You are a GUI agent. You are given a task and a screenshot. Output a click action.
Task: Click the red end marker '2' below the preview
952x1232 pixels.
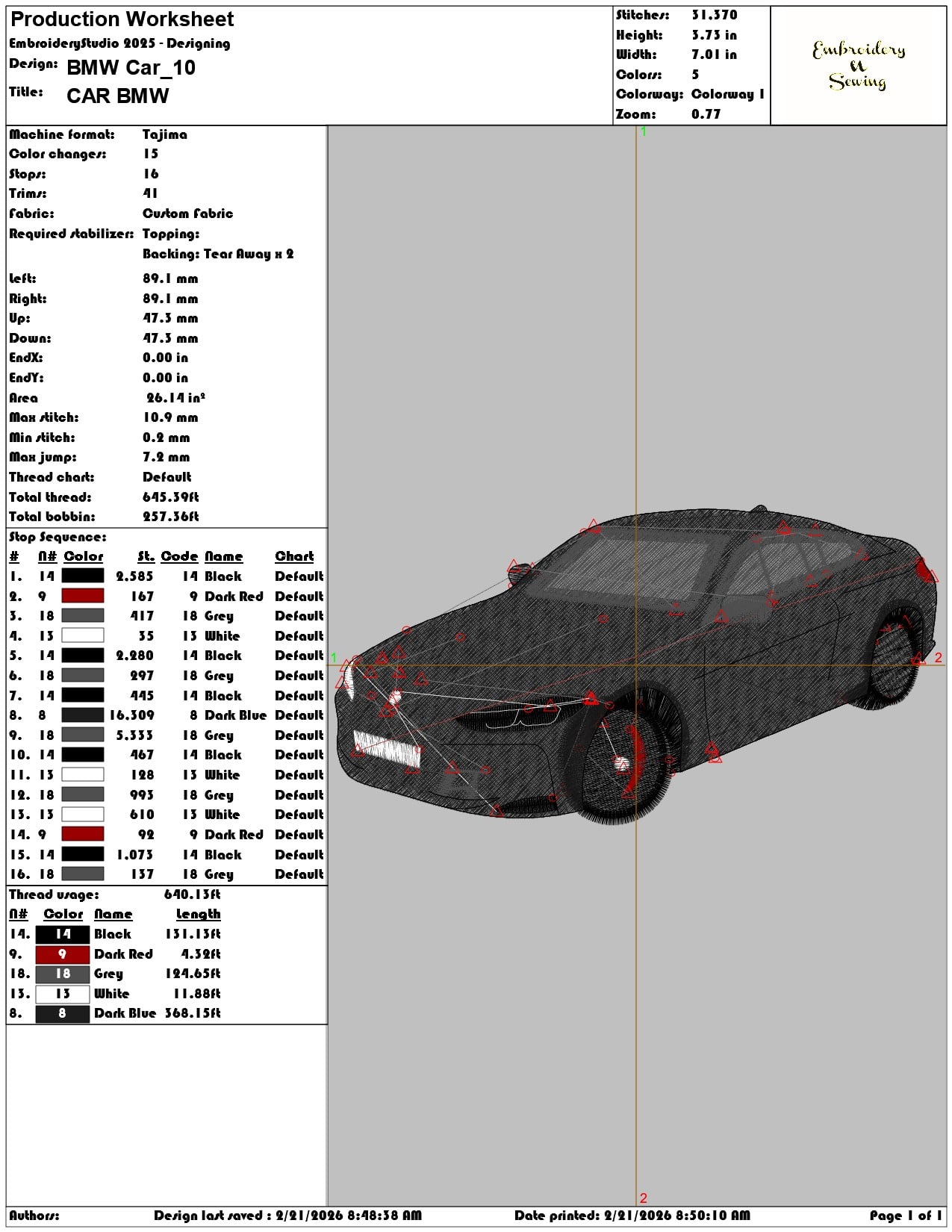click(644, 1198)
